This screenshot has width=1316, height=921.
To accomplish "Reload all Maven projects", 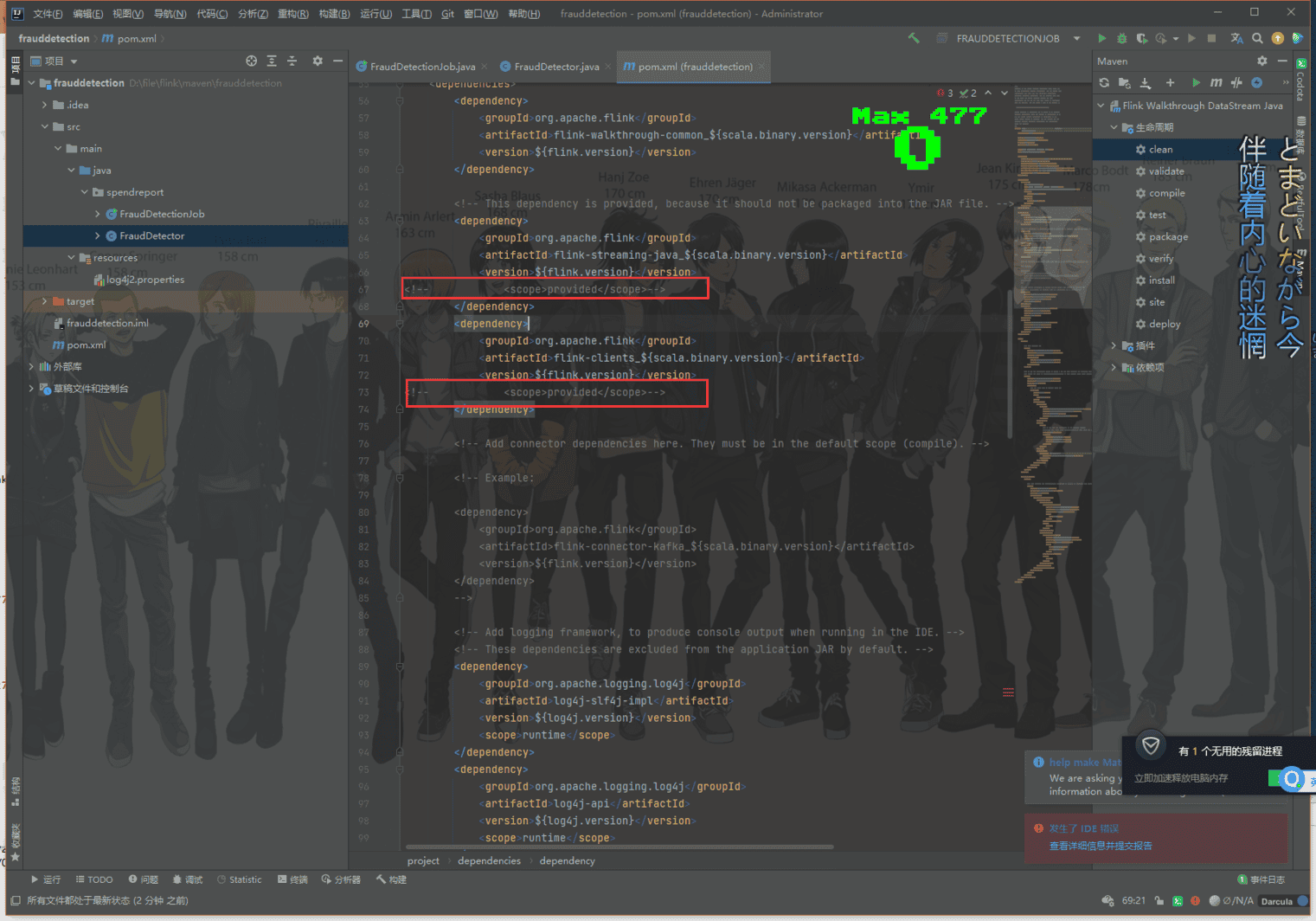I will (x=1104, y=83).
